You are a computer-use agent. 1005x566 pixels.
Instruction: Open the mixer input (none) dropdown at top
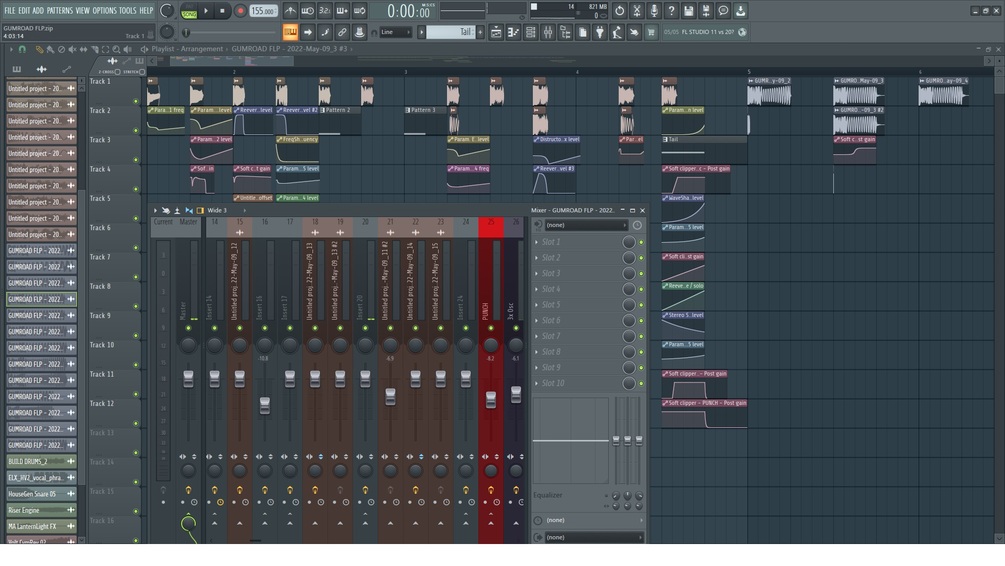click(x=586, y=225)
